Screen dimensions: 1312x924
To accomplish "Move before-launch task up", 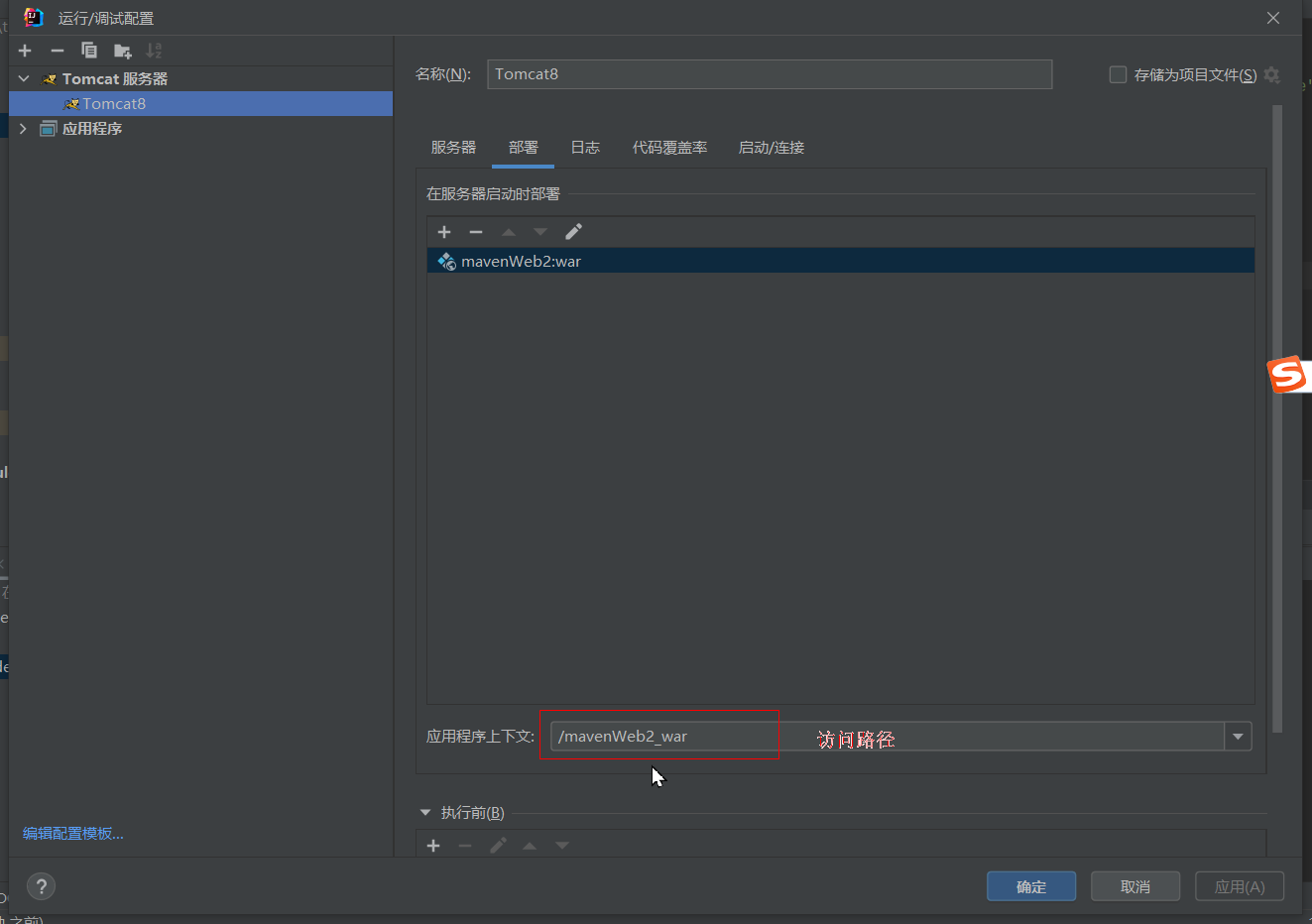I will (530, 846).
